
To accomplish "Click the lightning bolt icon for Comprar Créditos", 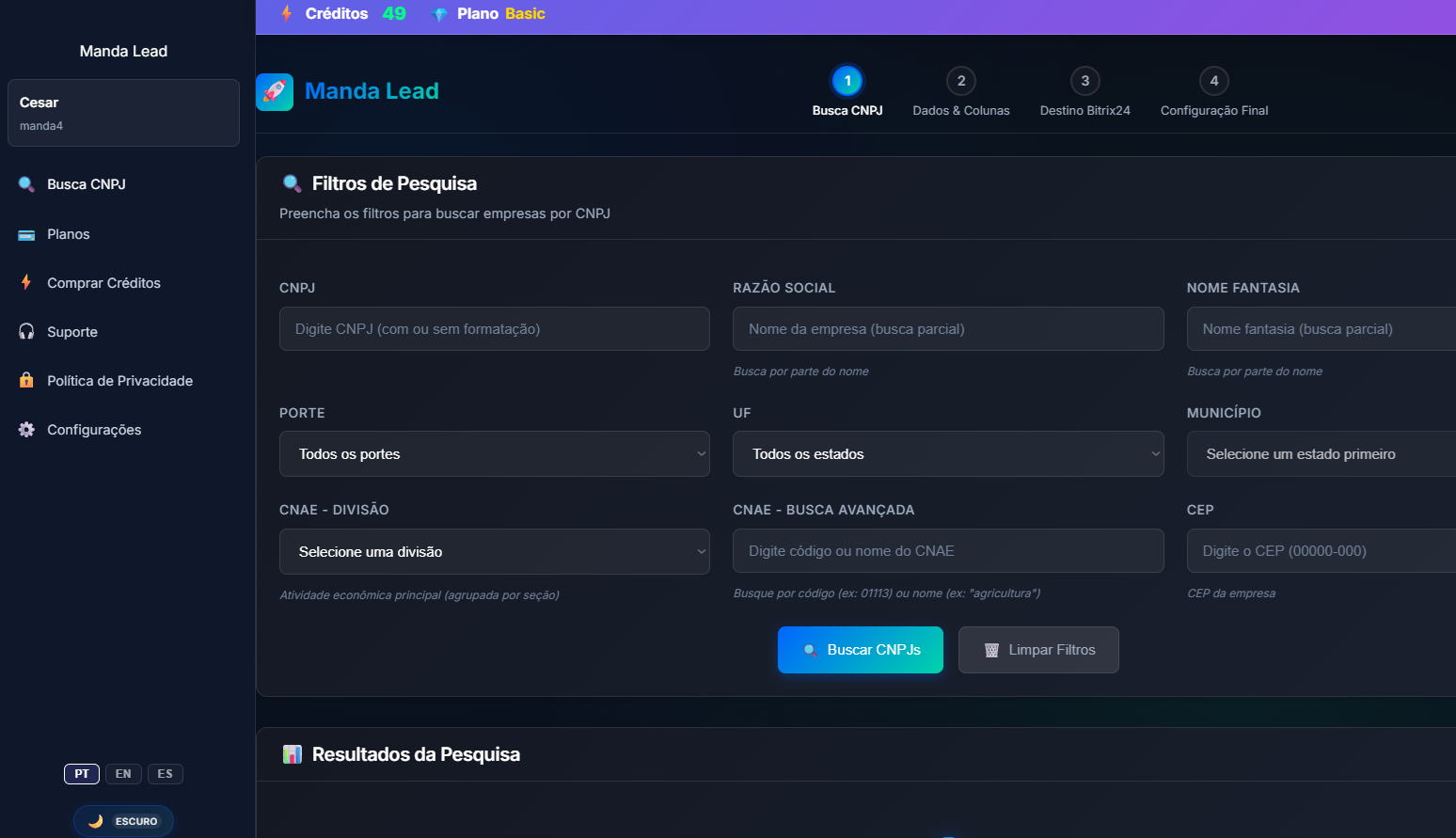I will click(x=26, y=283).
